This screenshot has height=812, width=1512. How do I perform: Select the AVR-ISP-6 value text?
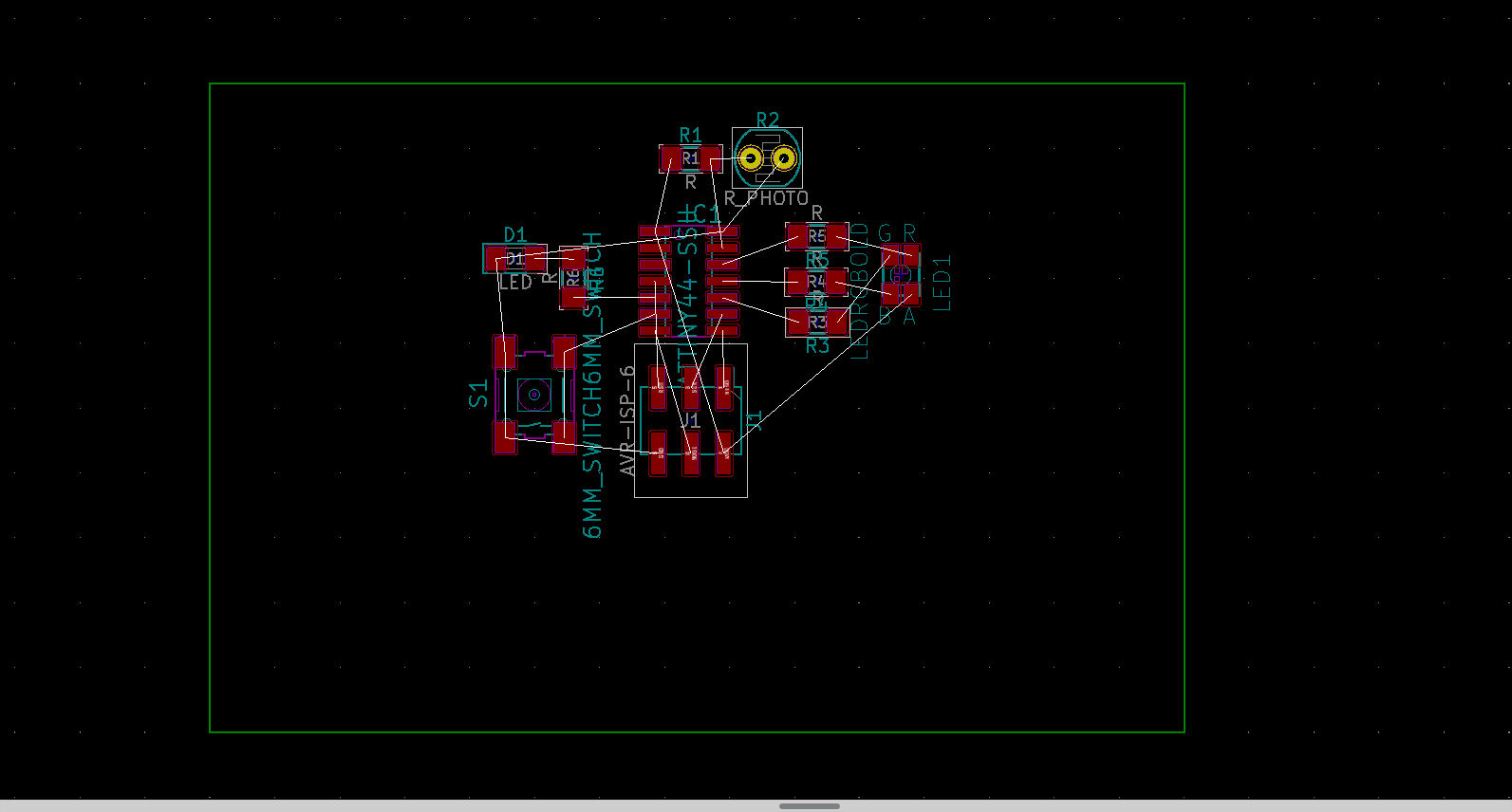point(627,420)
